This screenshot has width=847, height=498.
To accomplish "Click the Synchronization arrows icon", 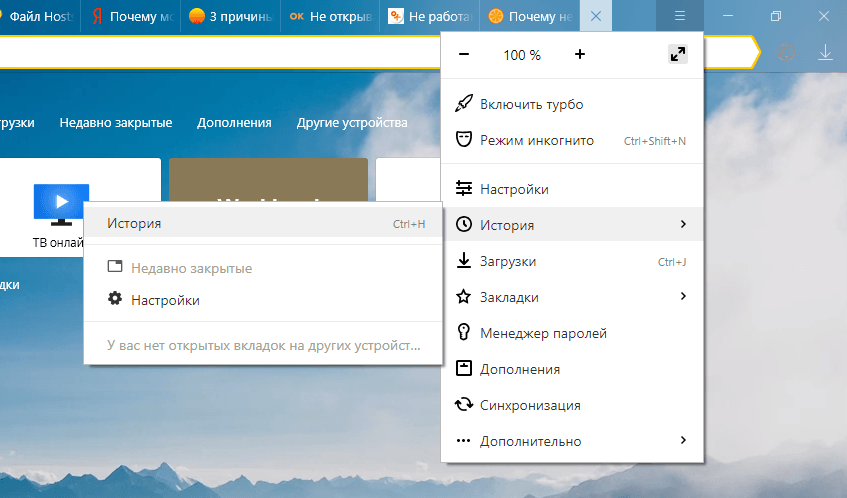I will click(x=463, y=405).
